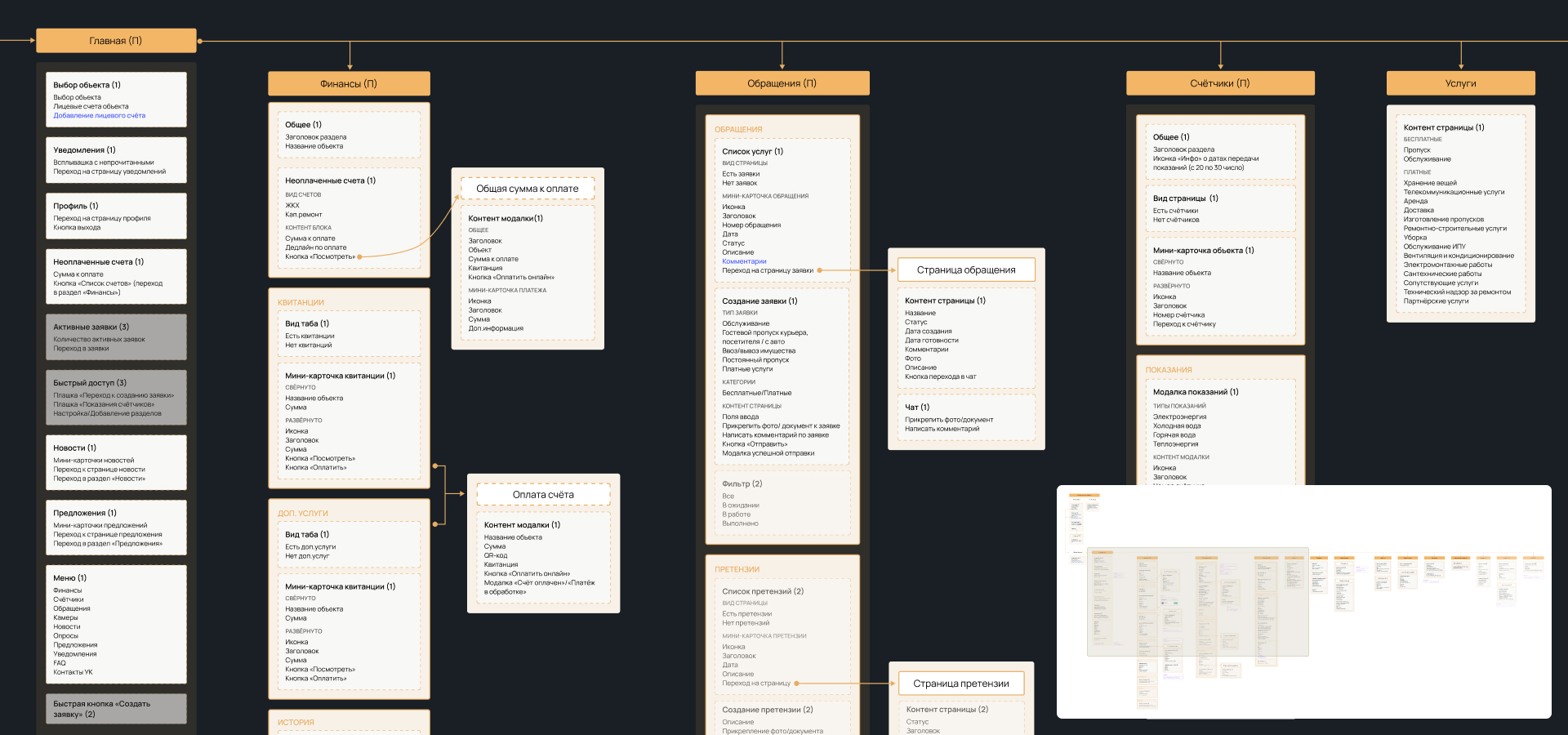Viewport: 1568px width, 735px height.
Task: Click the "Профиль (1)" card
Action: click(x=116, y=216)
